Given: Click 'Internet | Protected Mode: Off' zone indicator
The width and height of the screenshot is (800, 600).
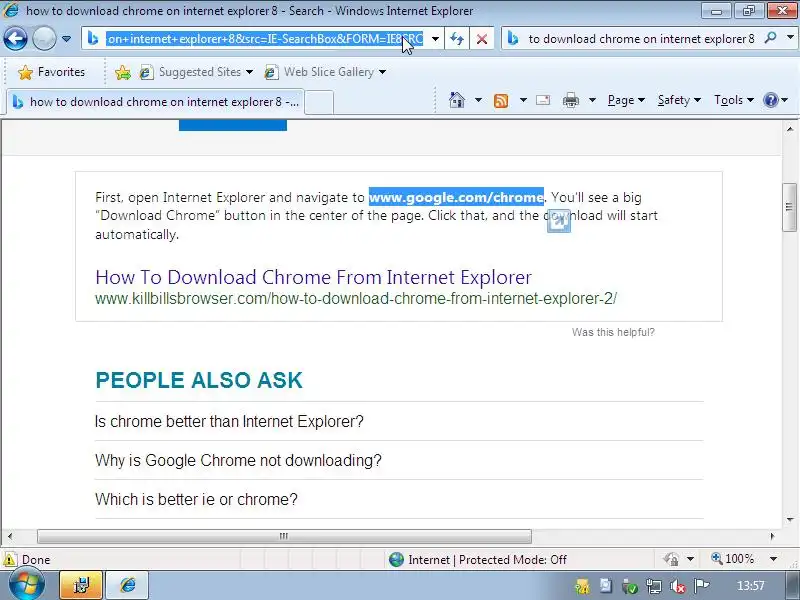Looking at the screenshot, I should (x=478, y=560).
